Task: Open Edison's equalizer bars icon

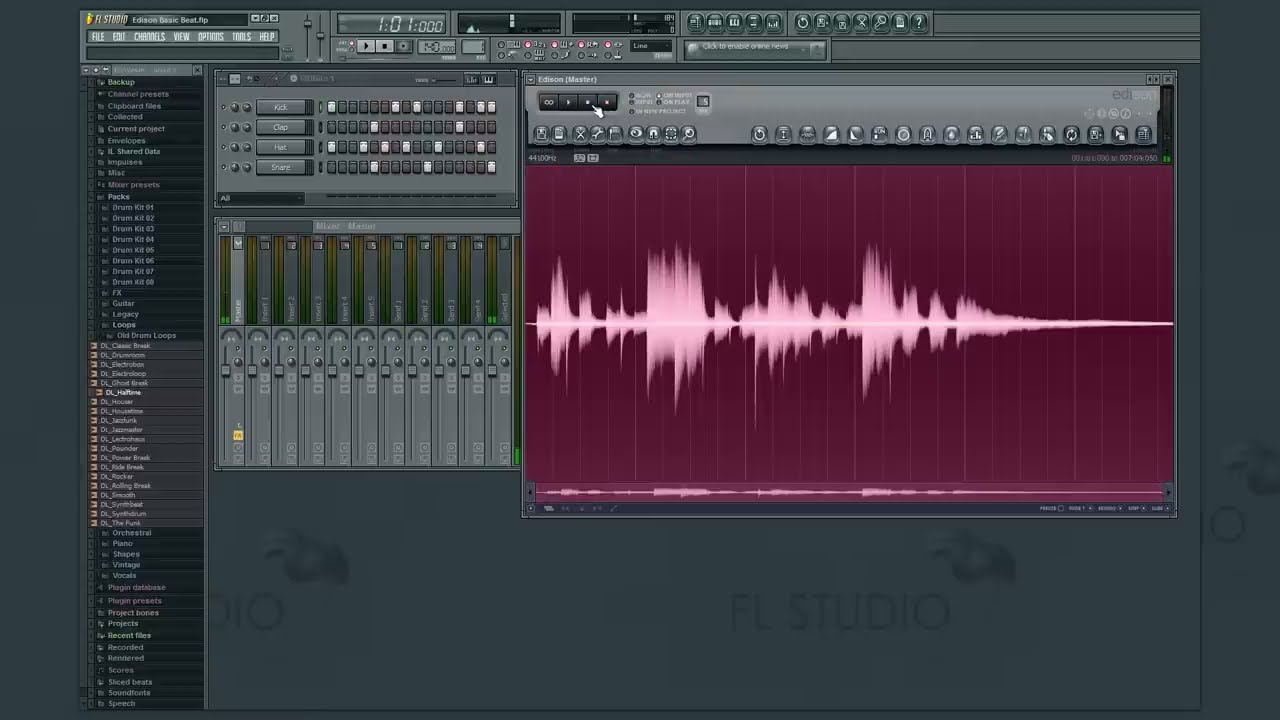Action: click(x=975, y=134)
